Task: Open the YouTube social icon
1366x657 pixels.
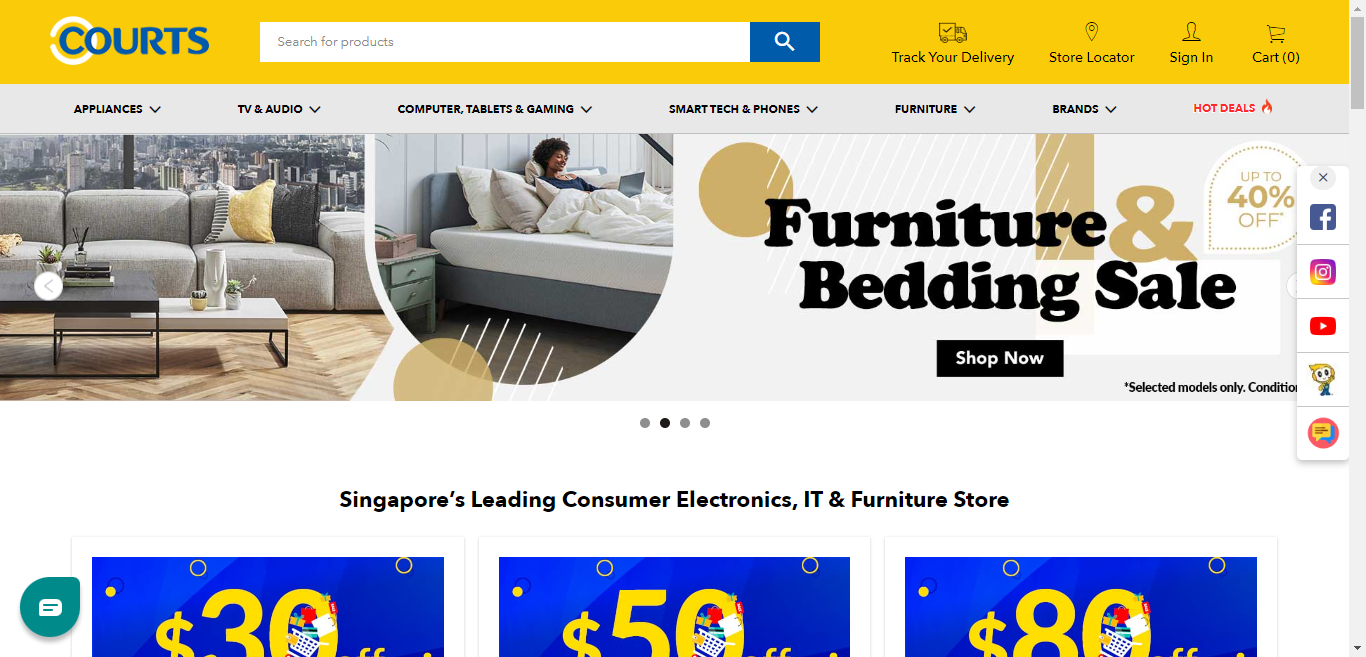Action: pyautogui.click(x=1323, y=326)
